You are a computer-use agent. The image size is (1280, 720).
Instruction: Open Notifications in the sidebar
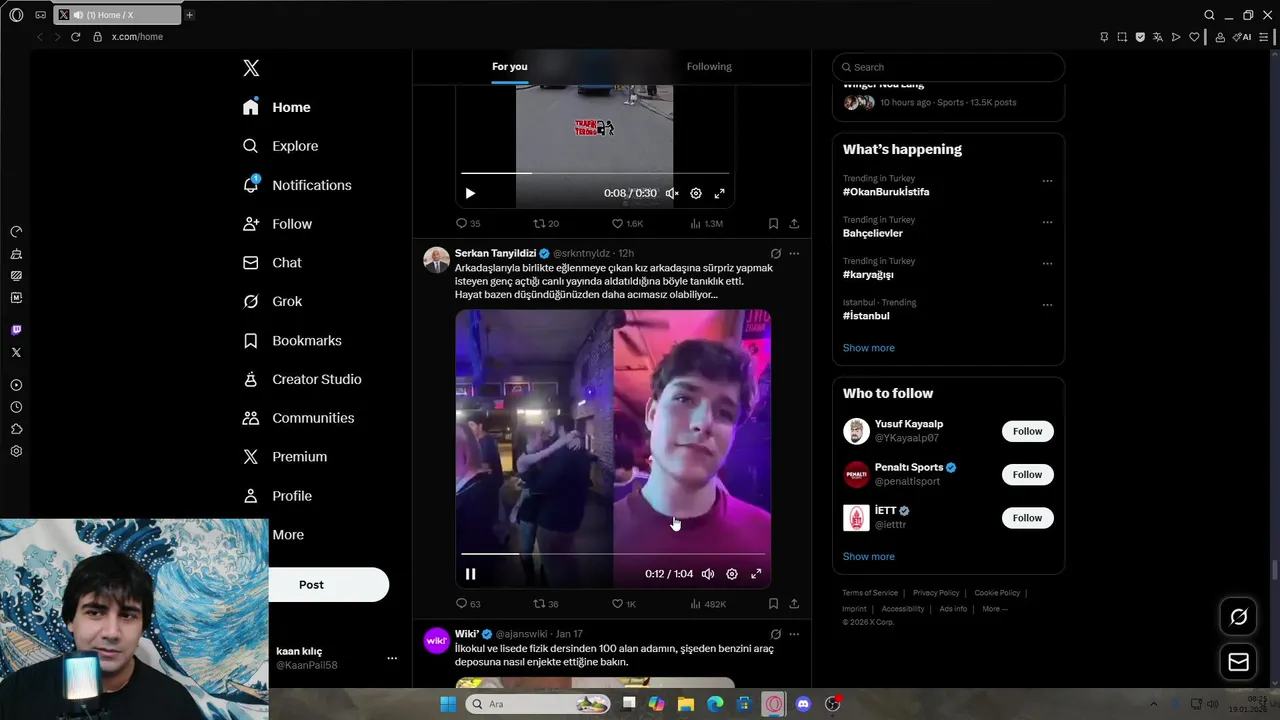coord(297,185)
